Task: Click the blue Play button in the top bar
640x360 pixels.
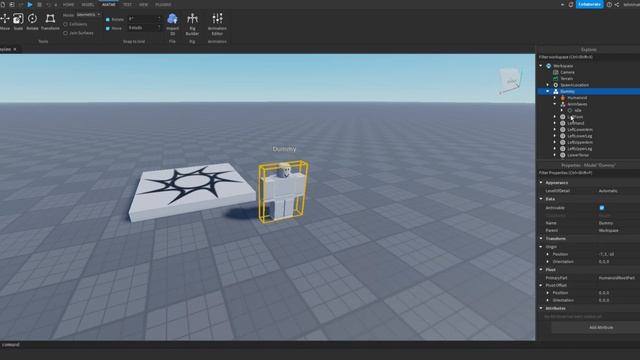Action: 30,4
